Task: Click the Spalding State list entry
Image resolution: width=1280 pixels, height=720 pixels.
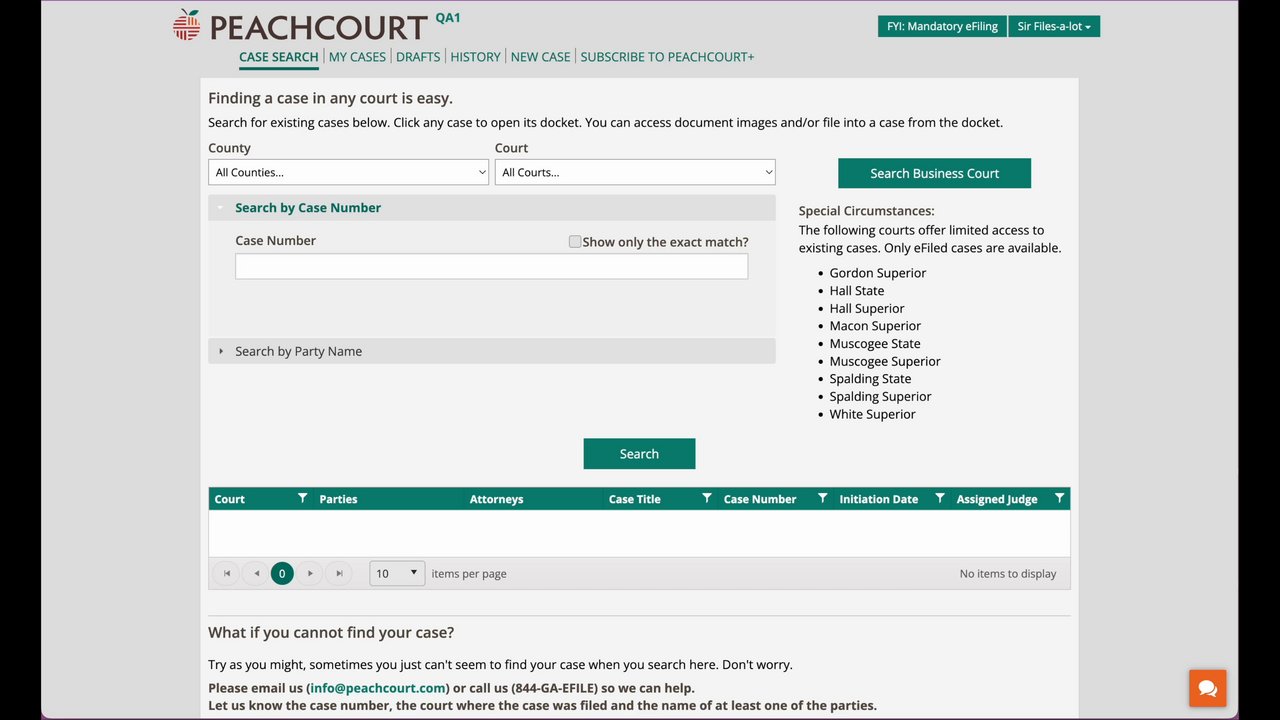Action: pos(870,379)
